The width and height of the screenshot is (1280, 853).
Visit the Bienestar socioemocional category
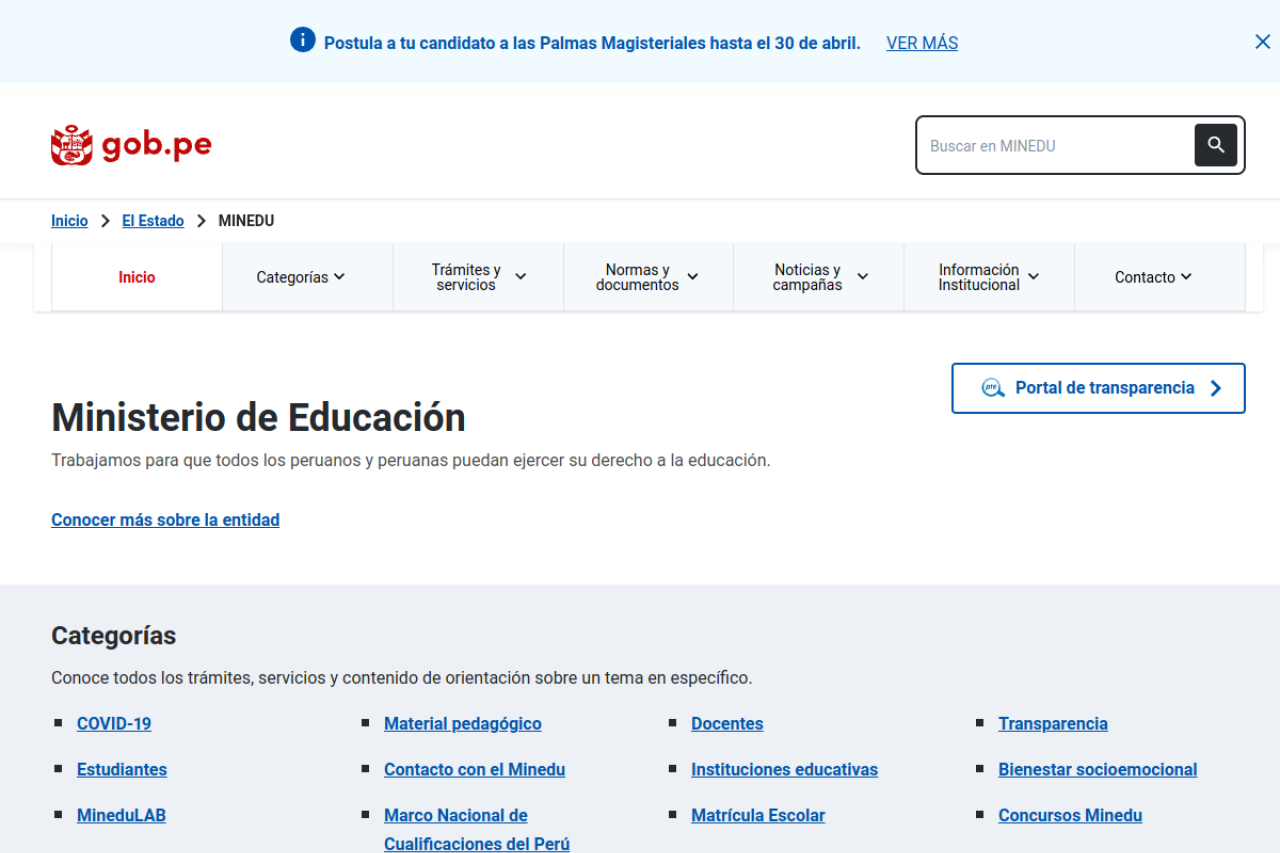[x=1097, y=769]
